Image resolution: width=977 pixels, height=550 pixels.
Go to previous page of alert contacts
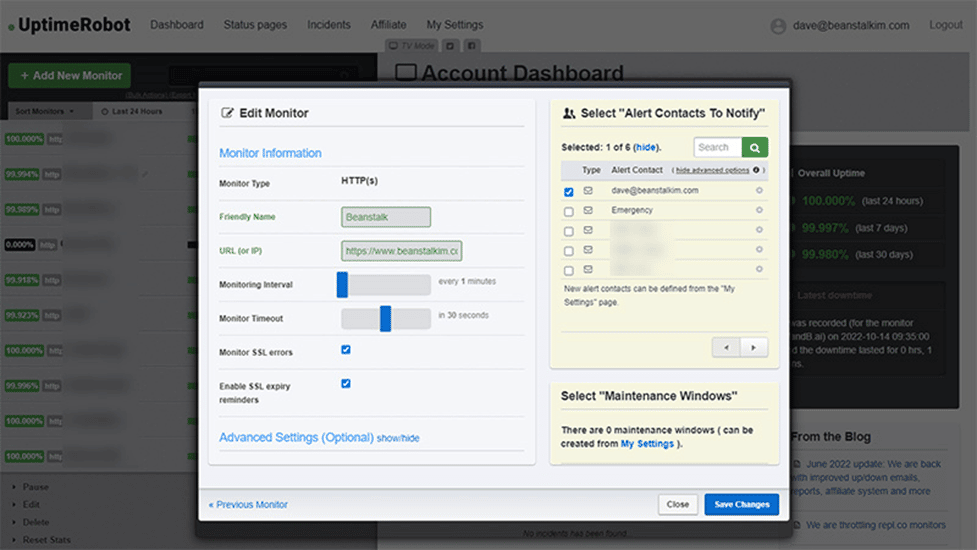pyautogui.click(x=726, y=347)
